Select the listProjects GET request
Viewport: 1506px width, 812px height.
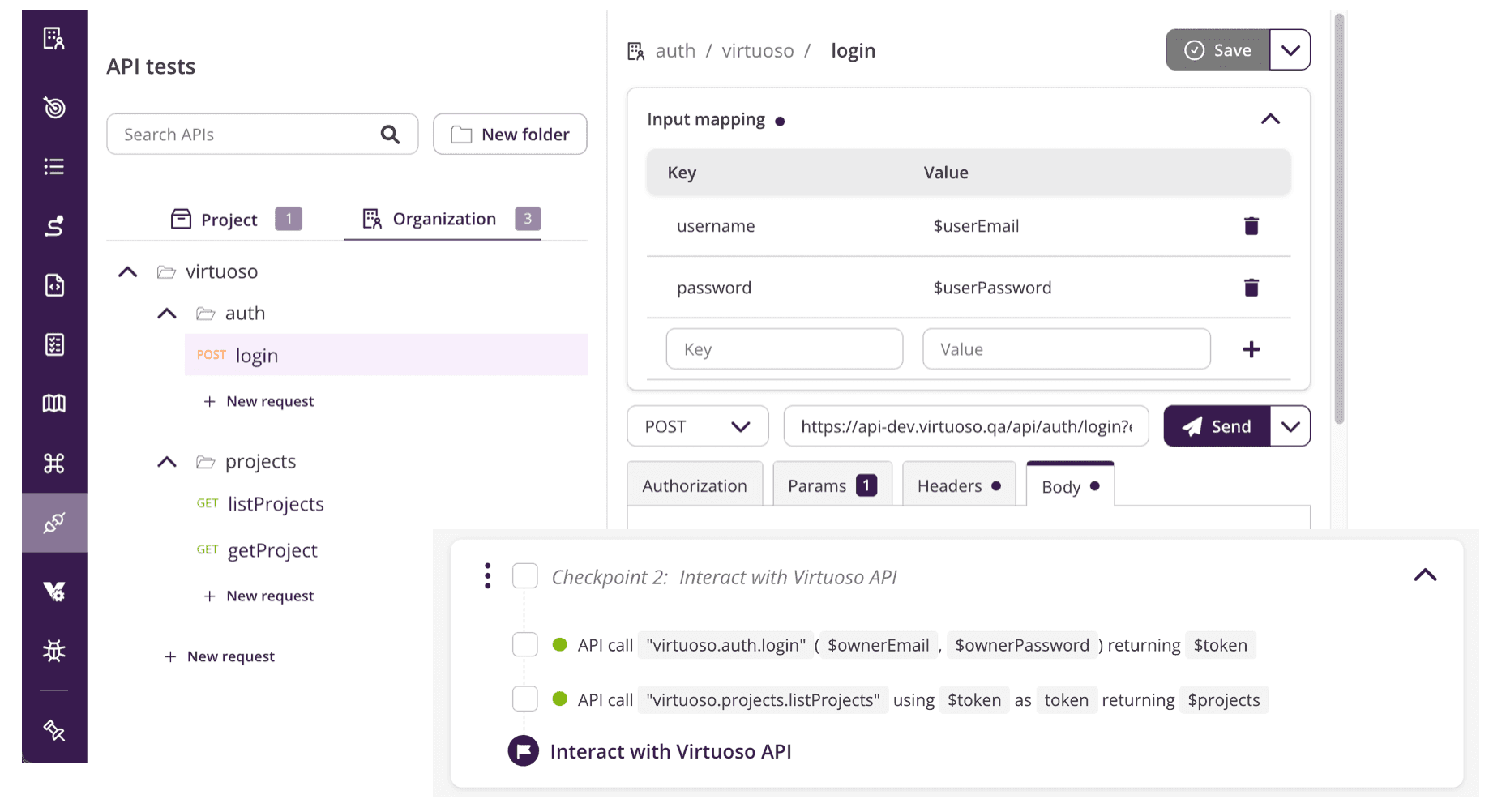[276, 504]
